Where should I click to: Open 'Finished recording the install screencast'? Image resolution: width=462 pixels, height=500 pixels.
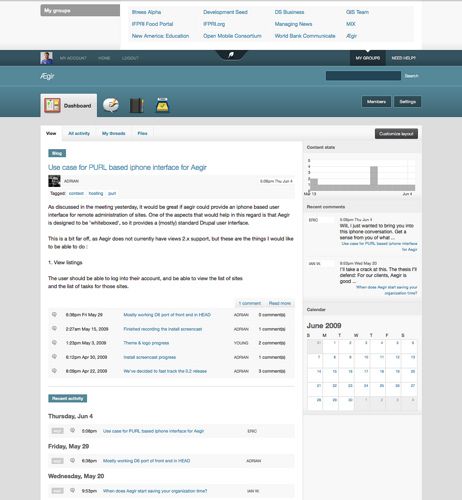point(163,329)
